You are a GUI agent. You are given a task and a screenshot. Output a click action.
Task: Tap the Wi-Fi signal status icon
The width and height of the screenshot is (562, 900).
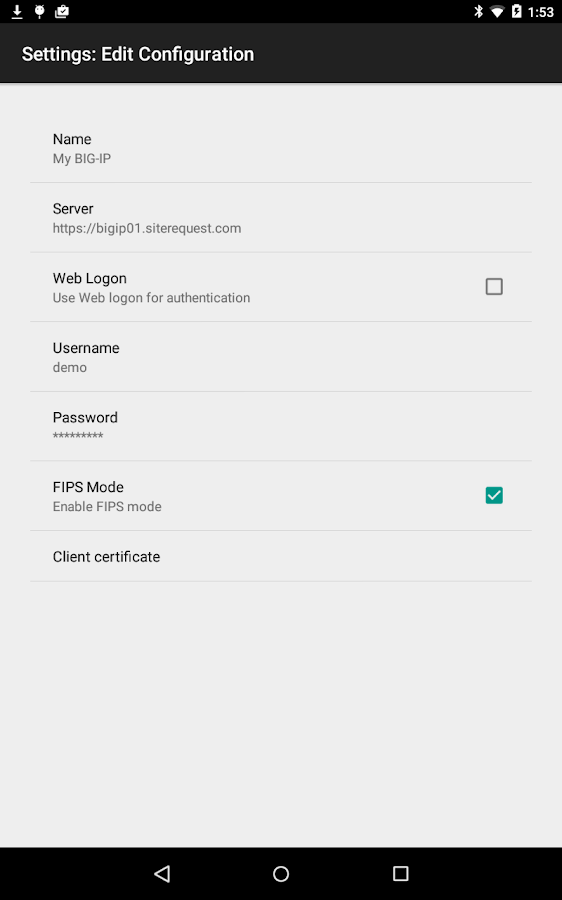tap(497, 11)
